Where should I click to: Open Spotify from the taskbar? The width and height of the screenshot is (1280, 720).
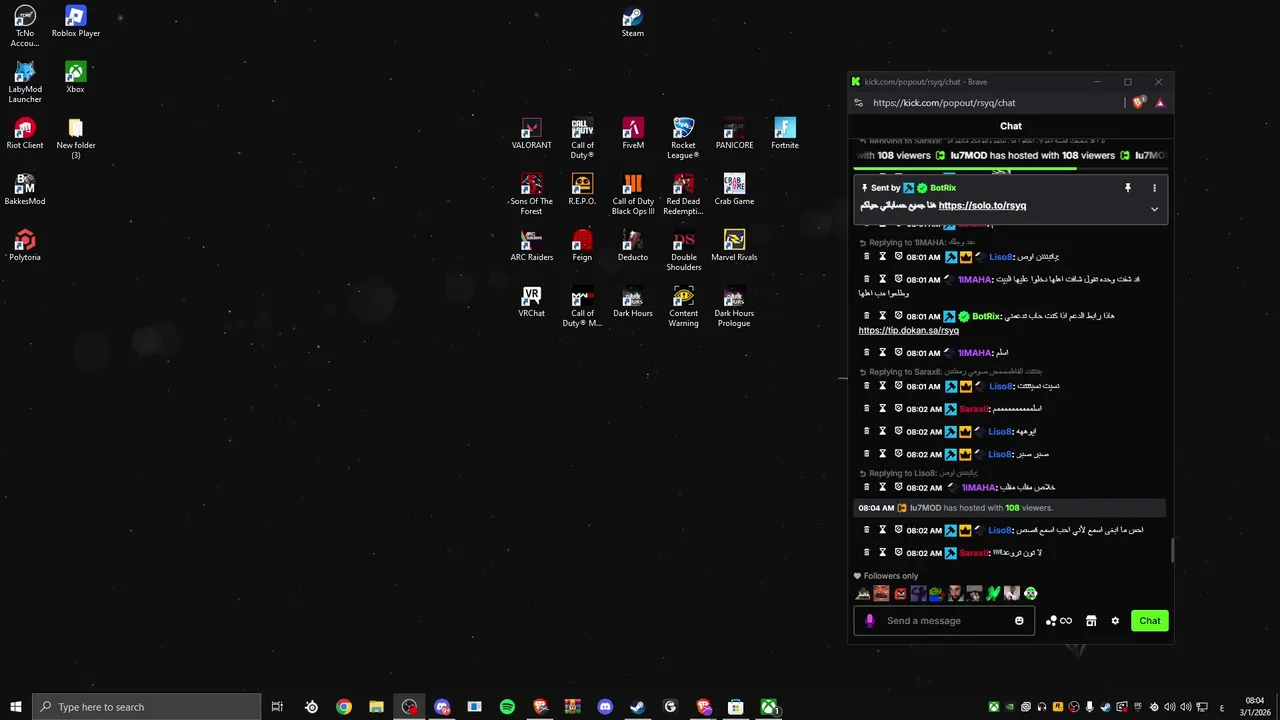click(x=507, y=707)
